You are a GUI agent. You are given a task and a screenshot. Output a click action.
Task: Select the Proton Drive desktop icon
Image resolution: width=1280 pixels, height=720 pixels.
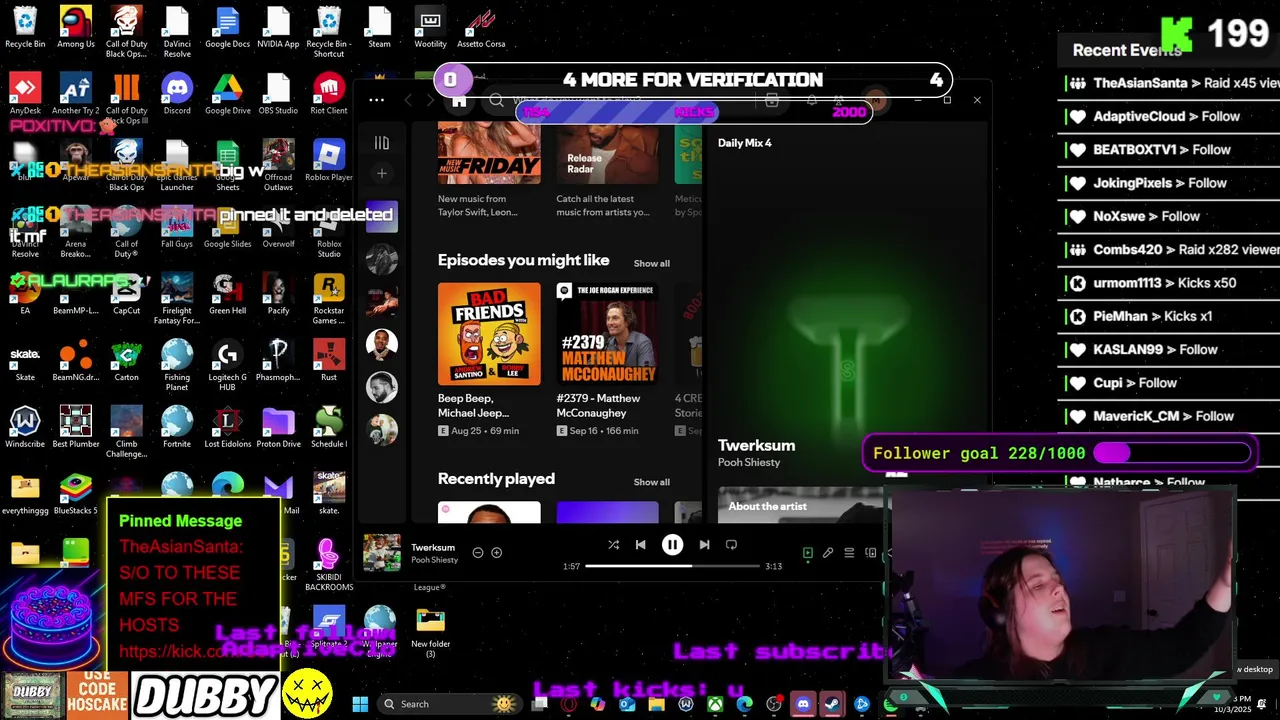tap(278, 428)
